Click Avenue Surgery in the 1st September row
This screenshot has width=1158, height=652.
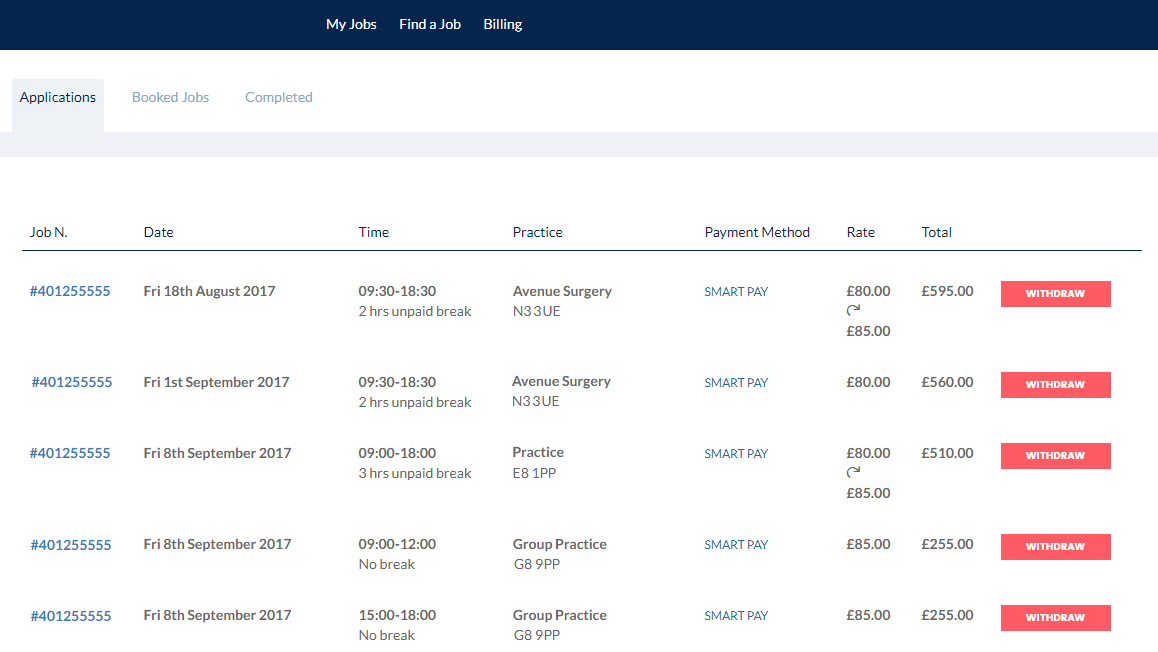[561, 382]
